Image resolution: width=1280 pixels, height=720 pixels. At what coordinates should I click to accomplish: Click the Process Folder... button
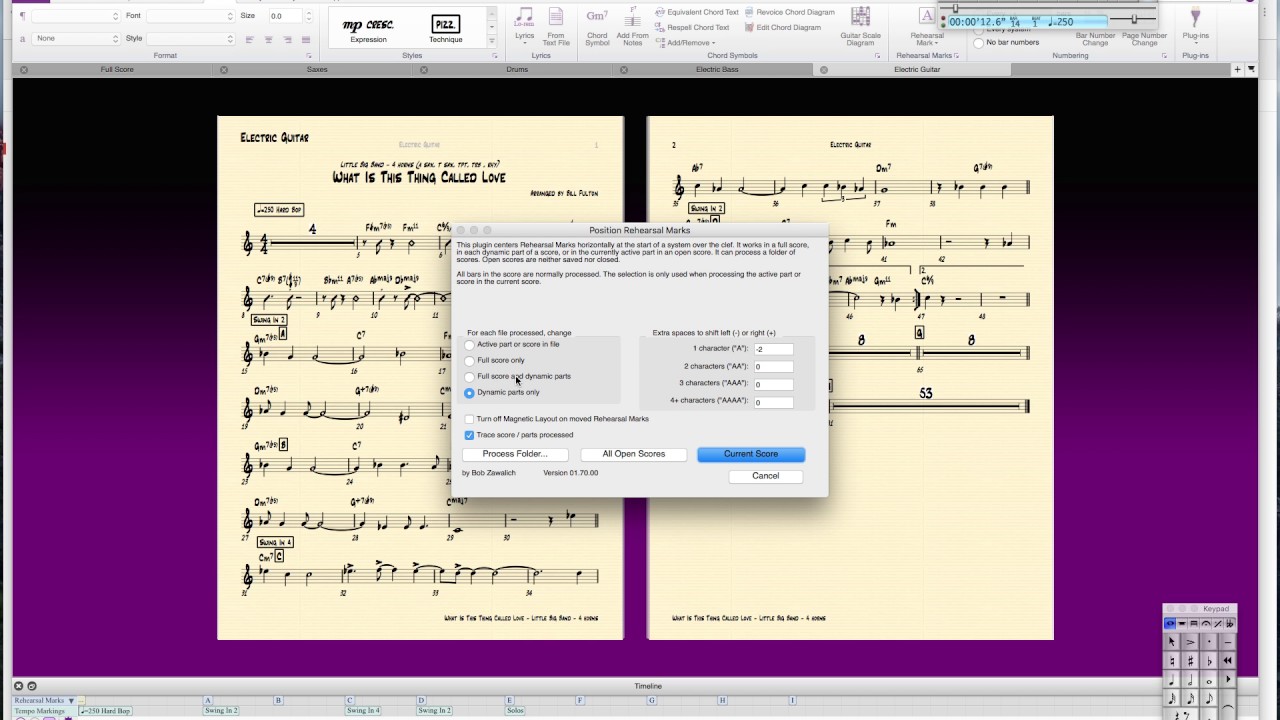tap(515, 454)
